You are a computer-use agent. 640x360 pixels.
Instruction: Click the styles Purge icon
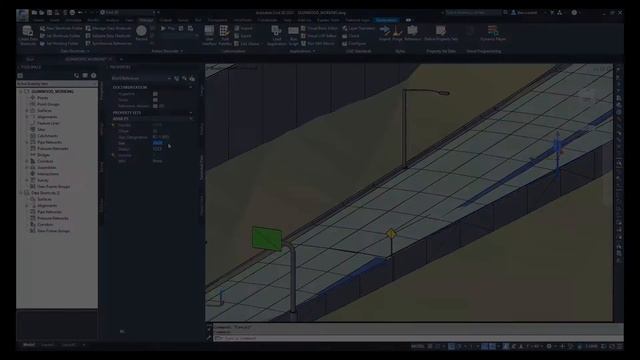(397, 31)
